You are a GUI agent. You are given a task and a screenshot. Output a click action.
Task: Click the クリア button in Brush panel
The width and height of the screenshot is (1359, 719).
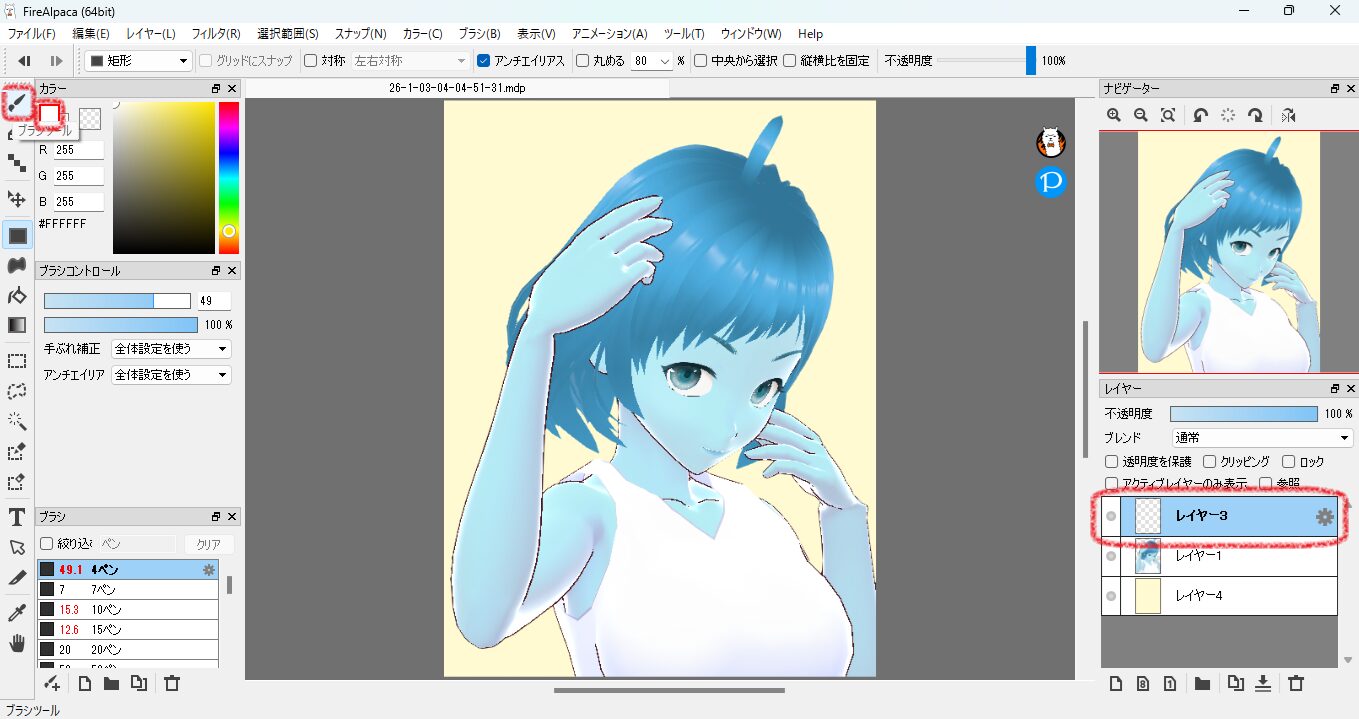tap(208, 544)
